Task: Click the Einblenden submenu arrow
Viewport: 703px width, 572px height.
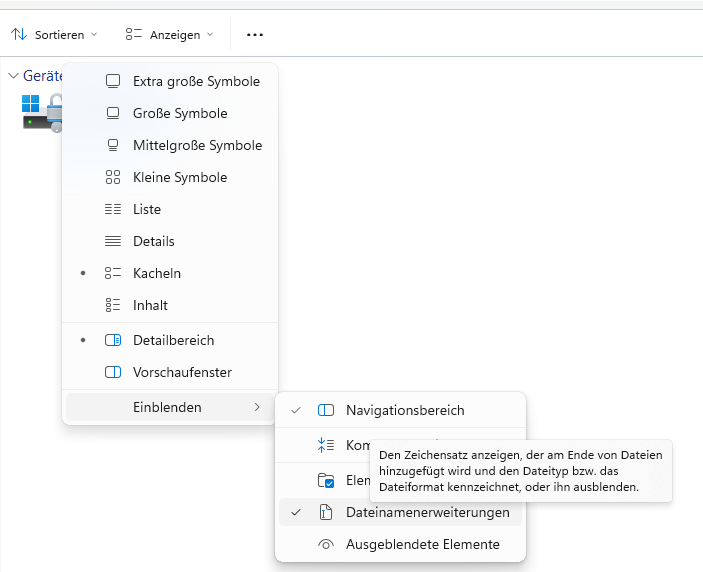Action: coord(257,407)
